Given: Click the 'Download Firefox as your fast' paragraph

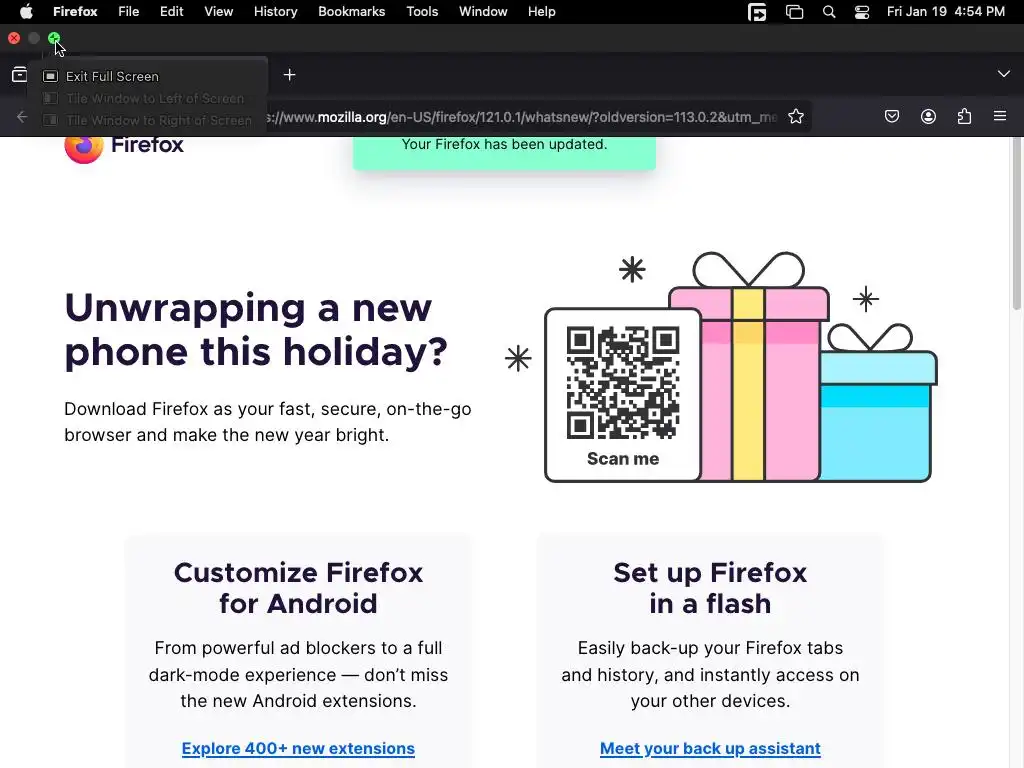Looking at the screenshot, I should pos(268,422).
